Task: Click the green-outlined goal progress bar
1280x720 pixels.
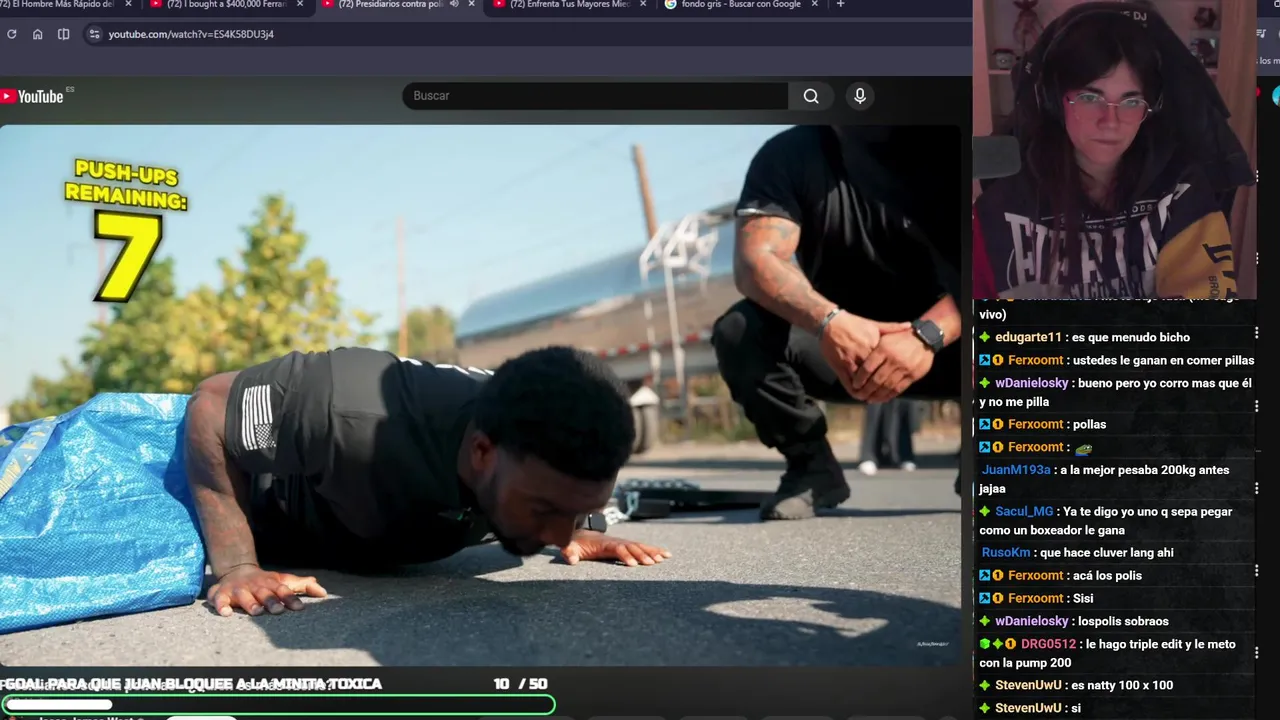Action: (277, 704)
